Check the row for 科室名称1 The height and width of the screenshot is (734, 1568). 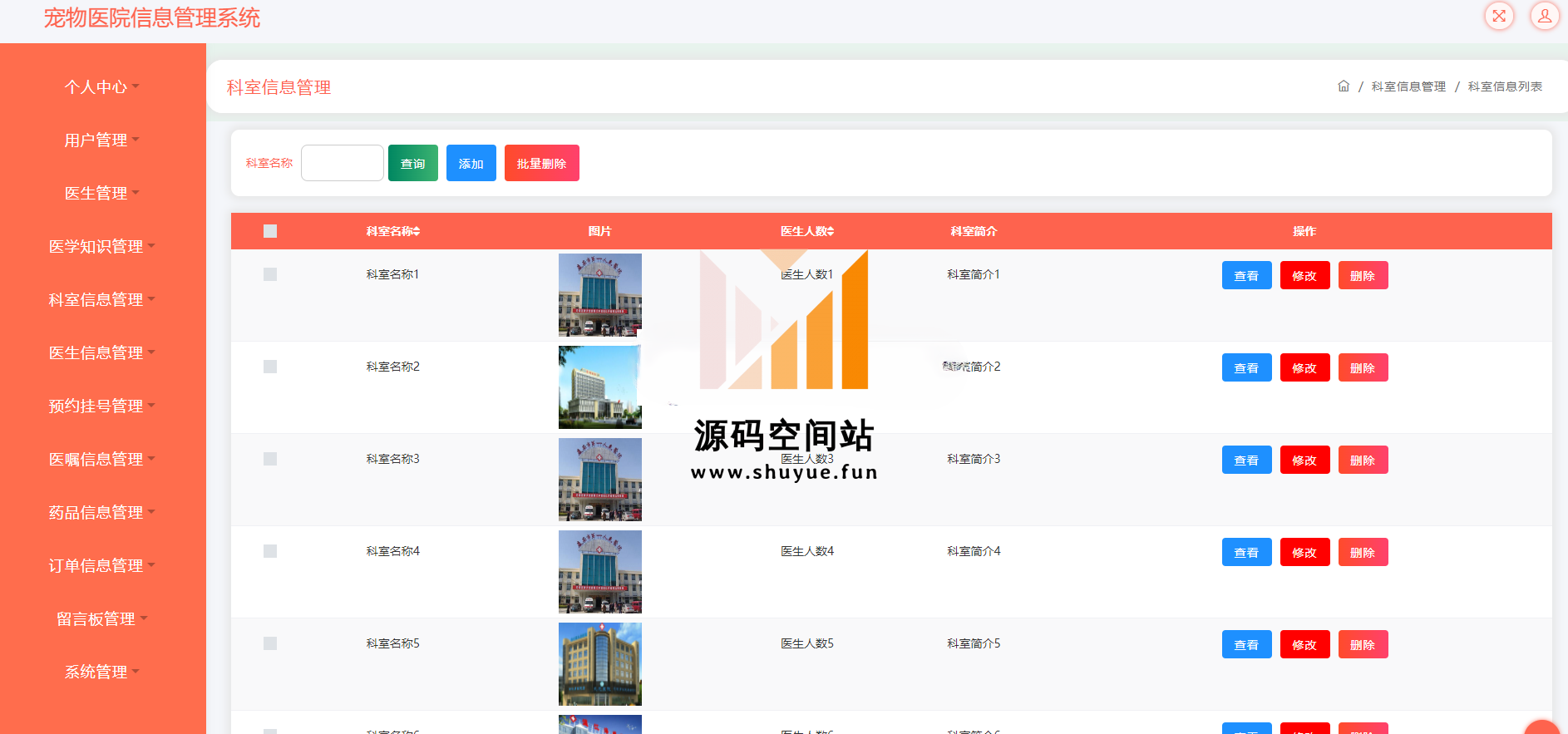270,274
